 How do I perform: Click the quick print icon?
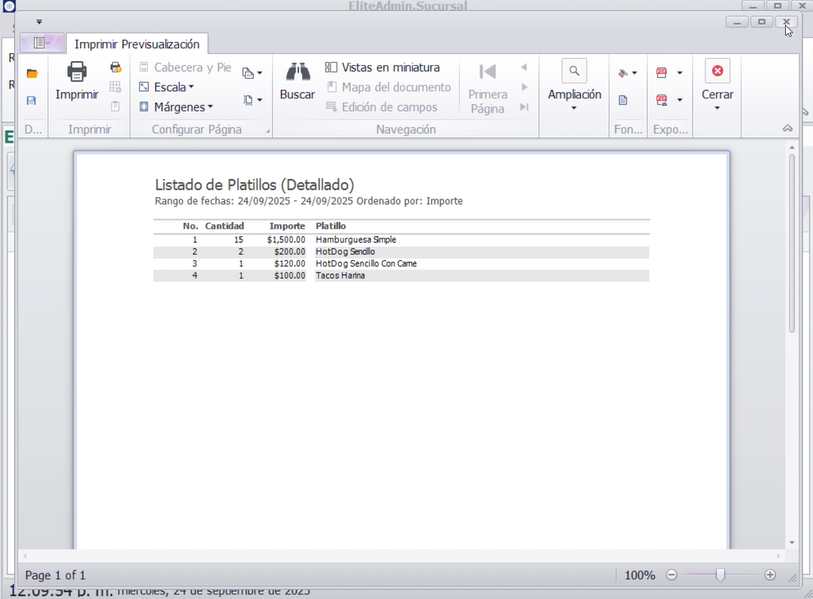115,68
